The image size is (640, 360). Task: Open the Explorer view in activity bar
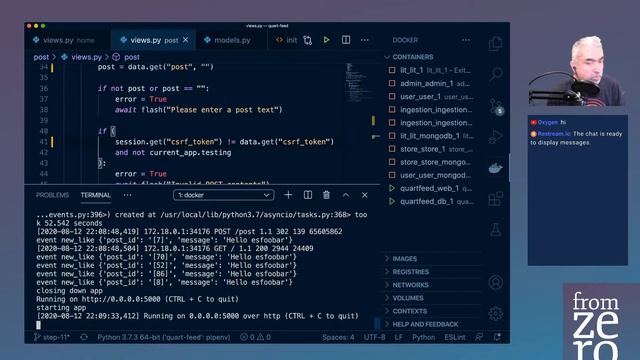[496, 43]
